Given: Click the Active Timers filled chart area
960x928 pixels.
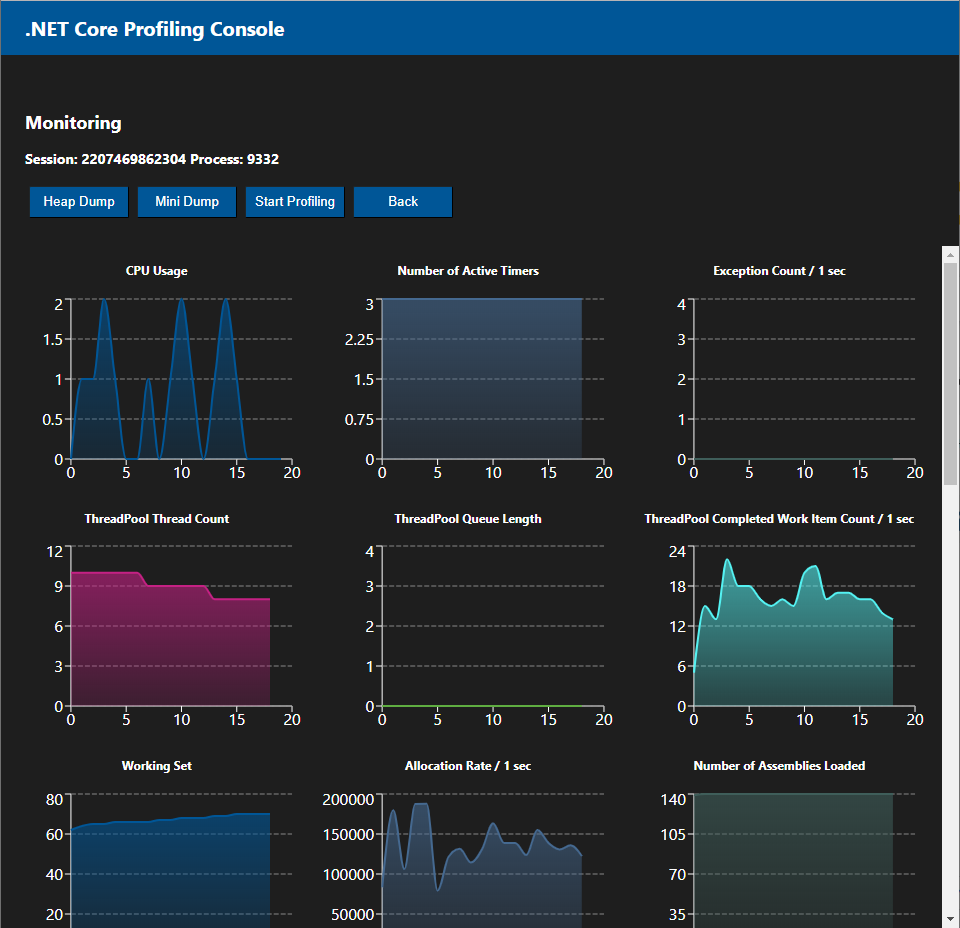Looking at the screenshot, I should (x=482, y=379).
